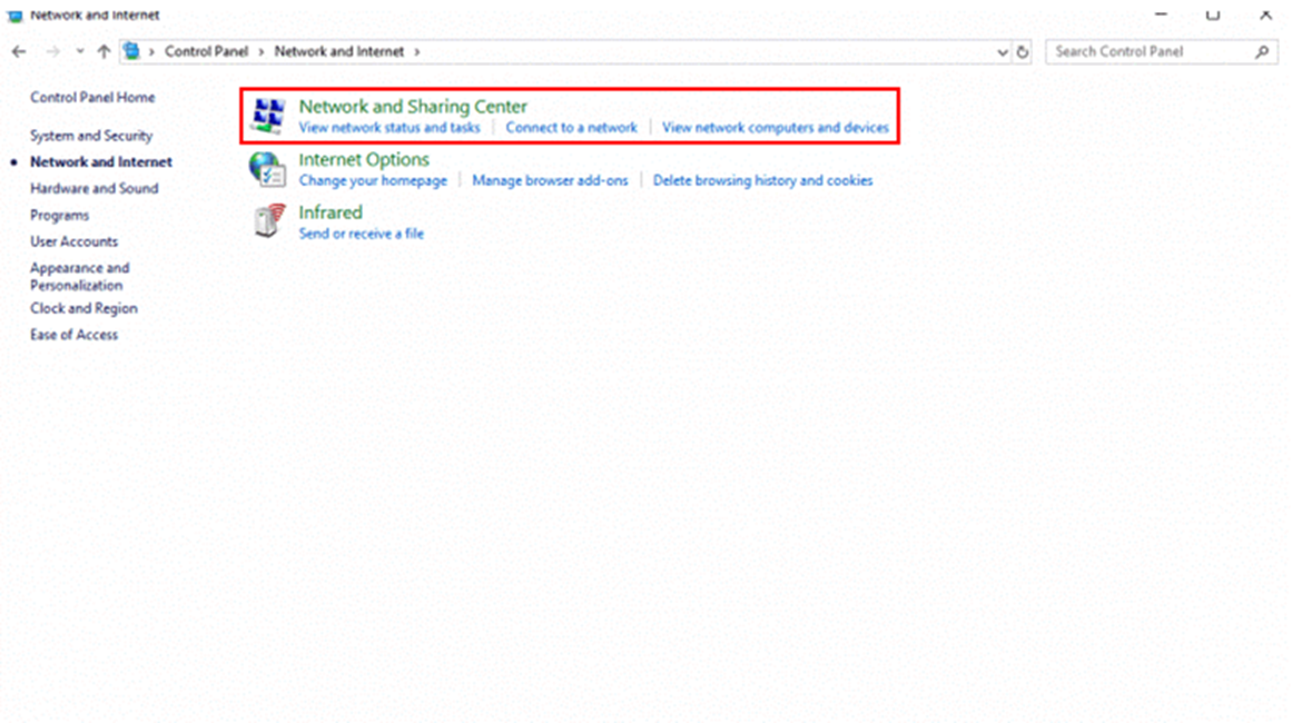1292x723 pixels.
Task: Click the Network and Sharing Center icon
Action: 268,116
